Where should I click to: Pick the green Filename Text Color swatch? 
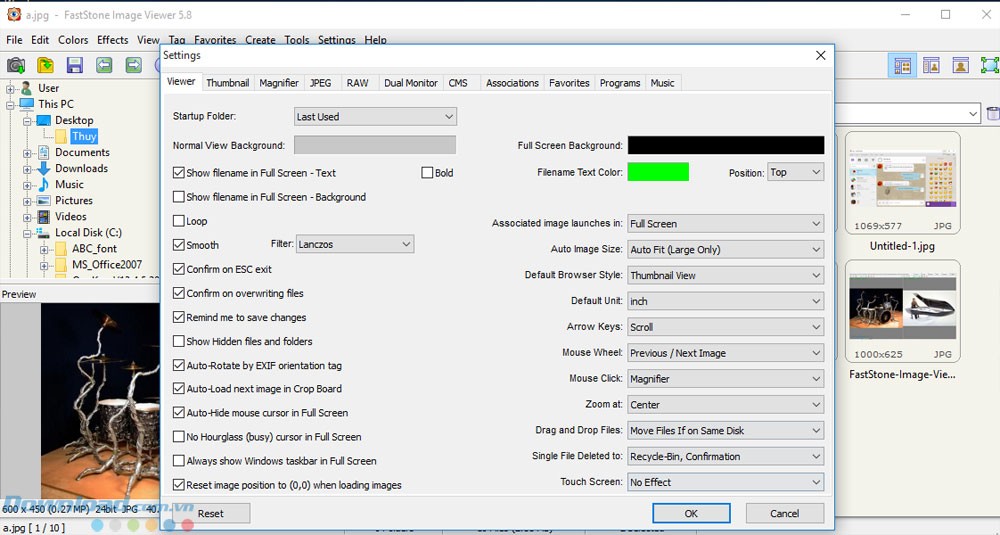point(658,172)
